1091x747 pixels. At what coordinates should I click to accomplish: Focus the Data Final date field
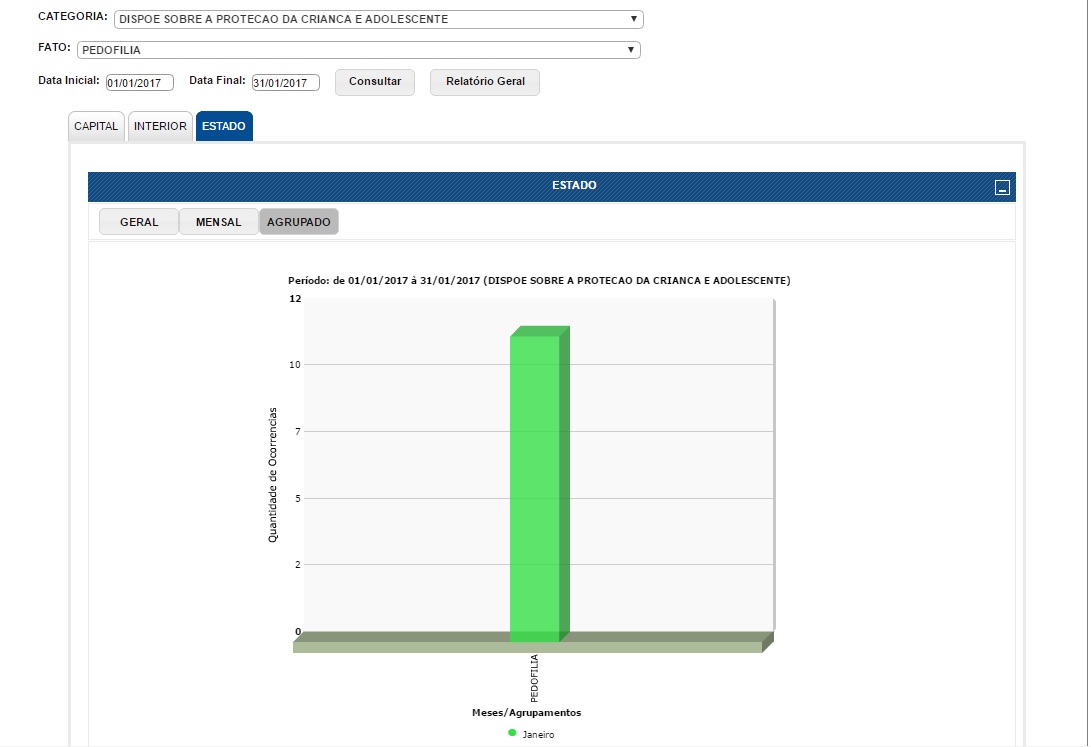(x=285, y=83)
